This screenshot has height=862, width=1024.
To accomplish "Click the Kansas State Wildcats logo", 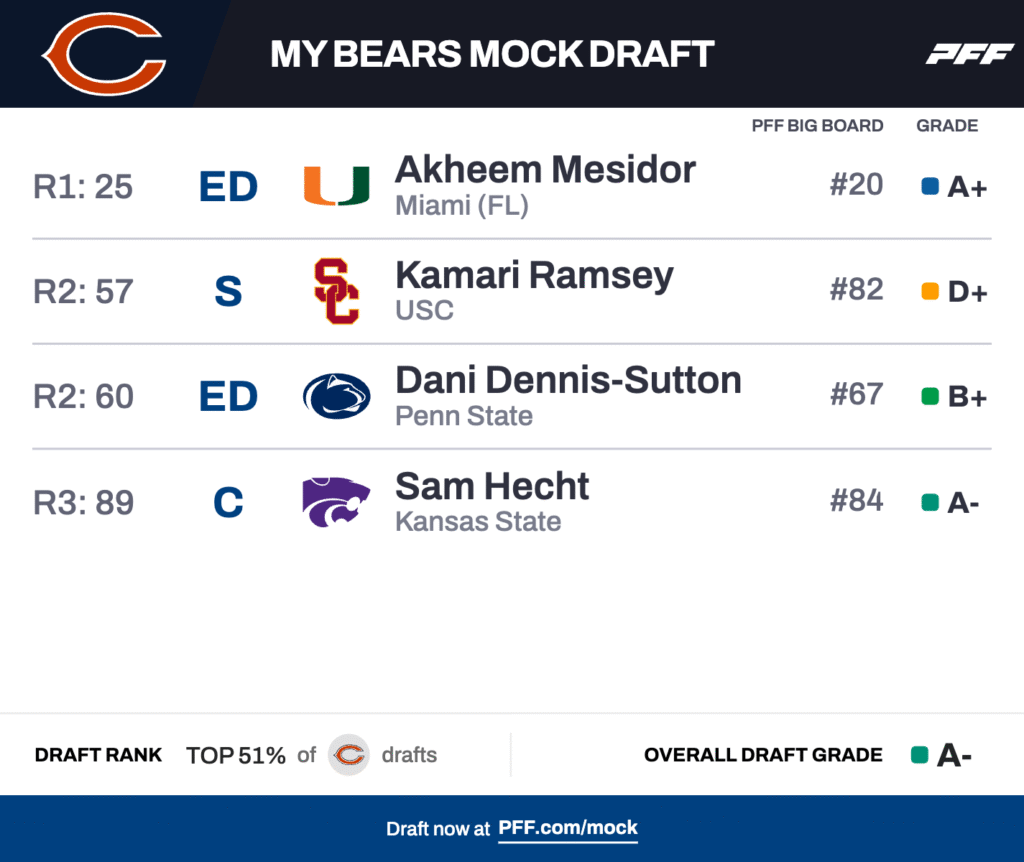I will click(336, 501).
